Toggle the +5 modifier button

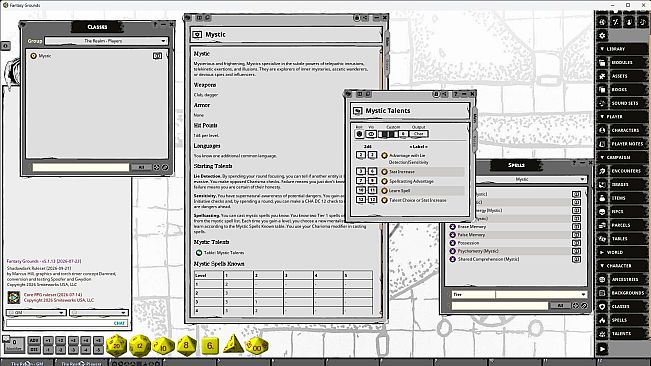pos(98,340)
